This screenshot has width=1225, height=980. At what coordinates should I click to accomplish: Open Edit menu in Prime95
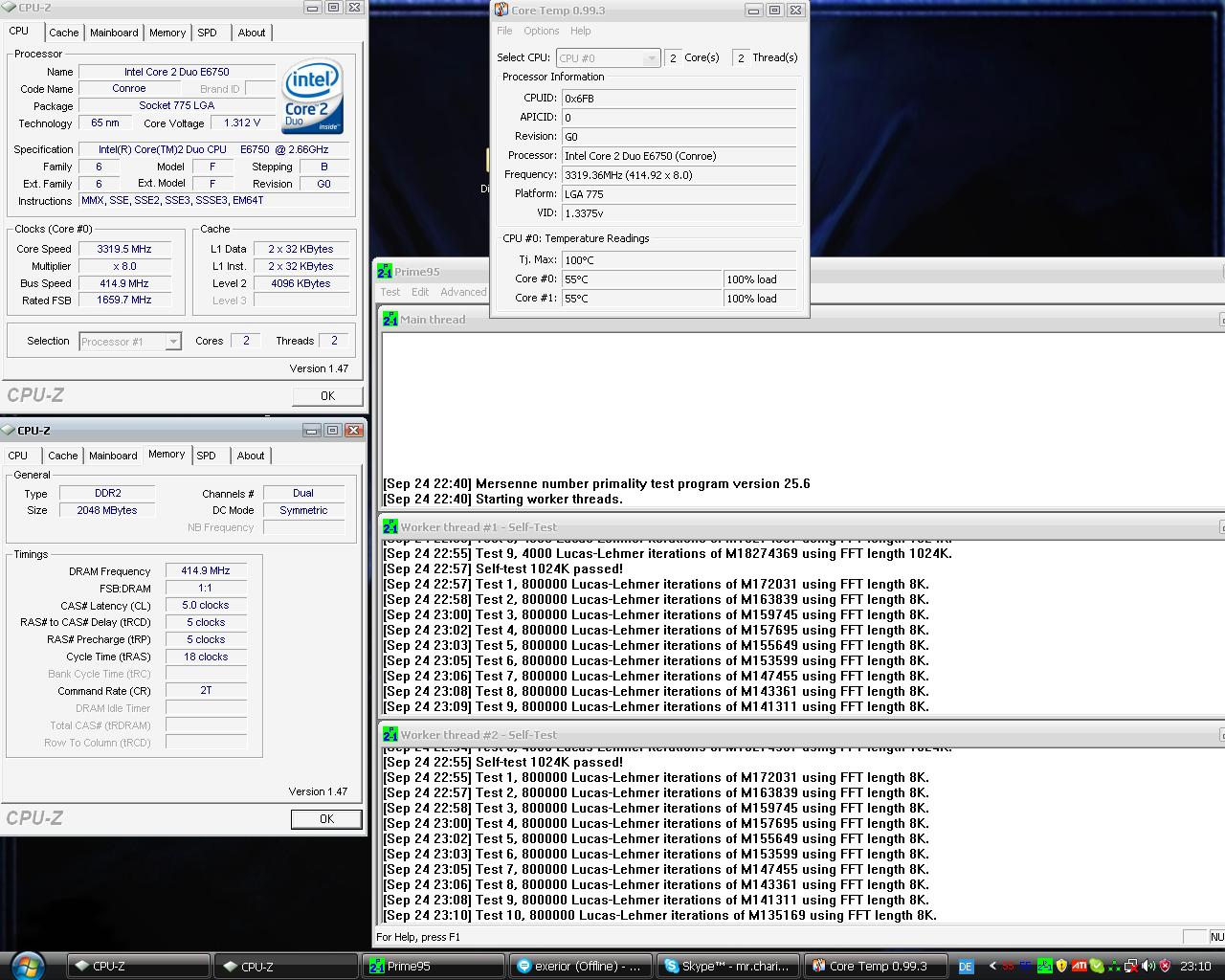pyautogui.click(x=420, y=292)
